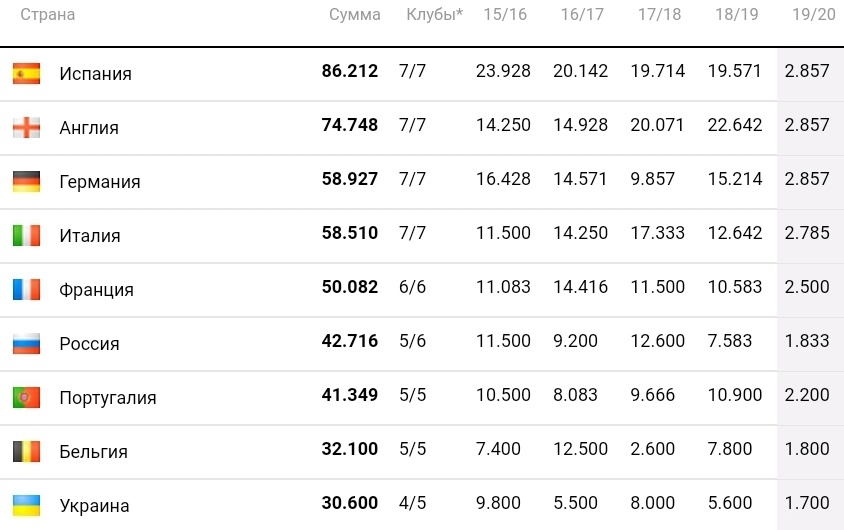The image size is (844, 530).
Task: Click the Belgium flag icon
Action: [26, 451]
